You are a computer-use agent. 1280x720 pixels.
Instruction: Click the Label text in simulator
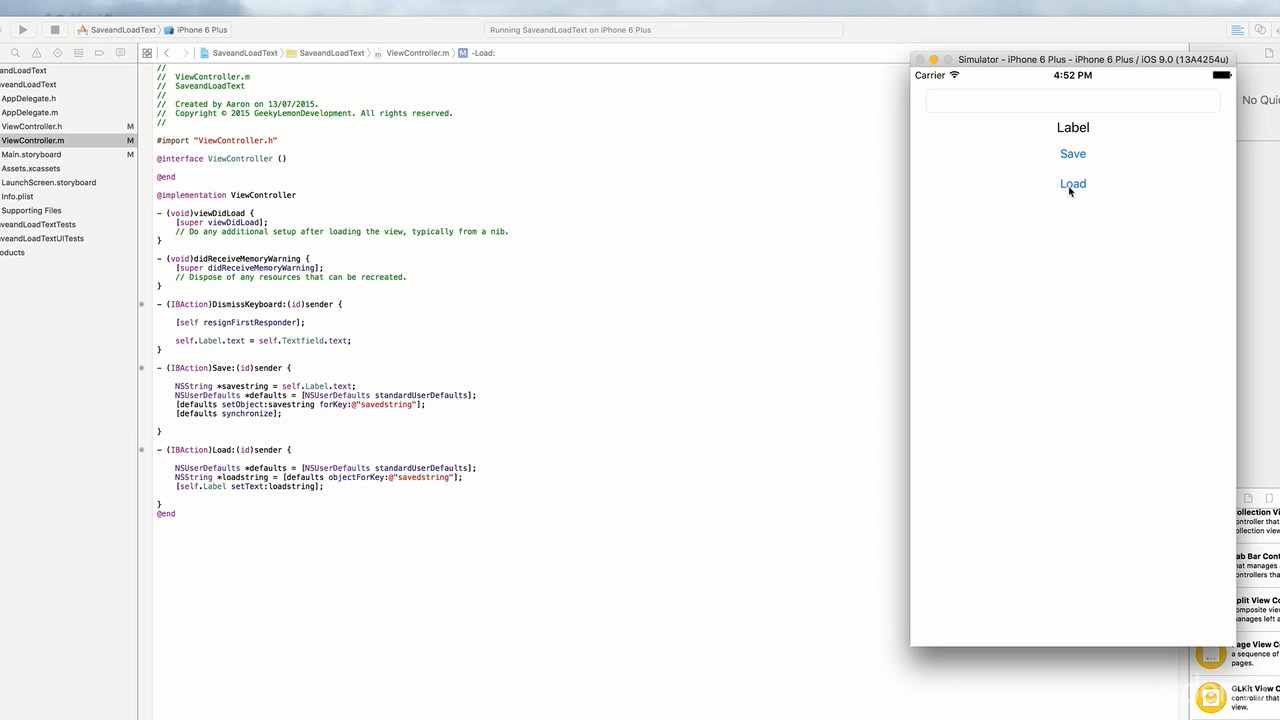click(1073, 128)
